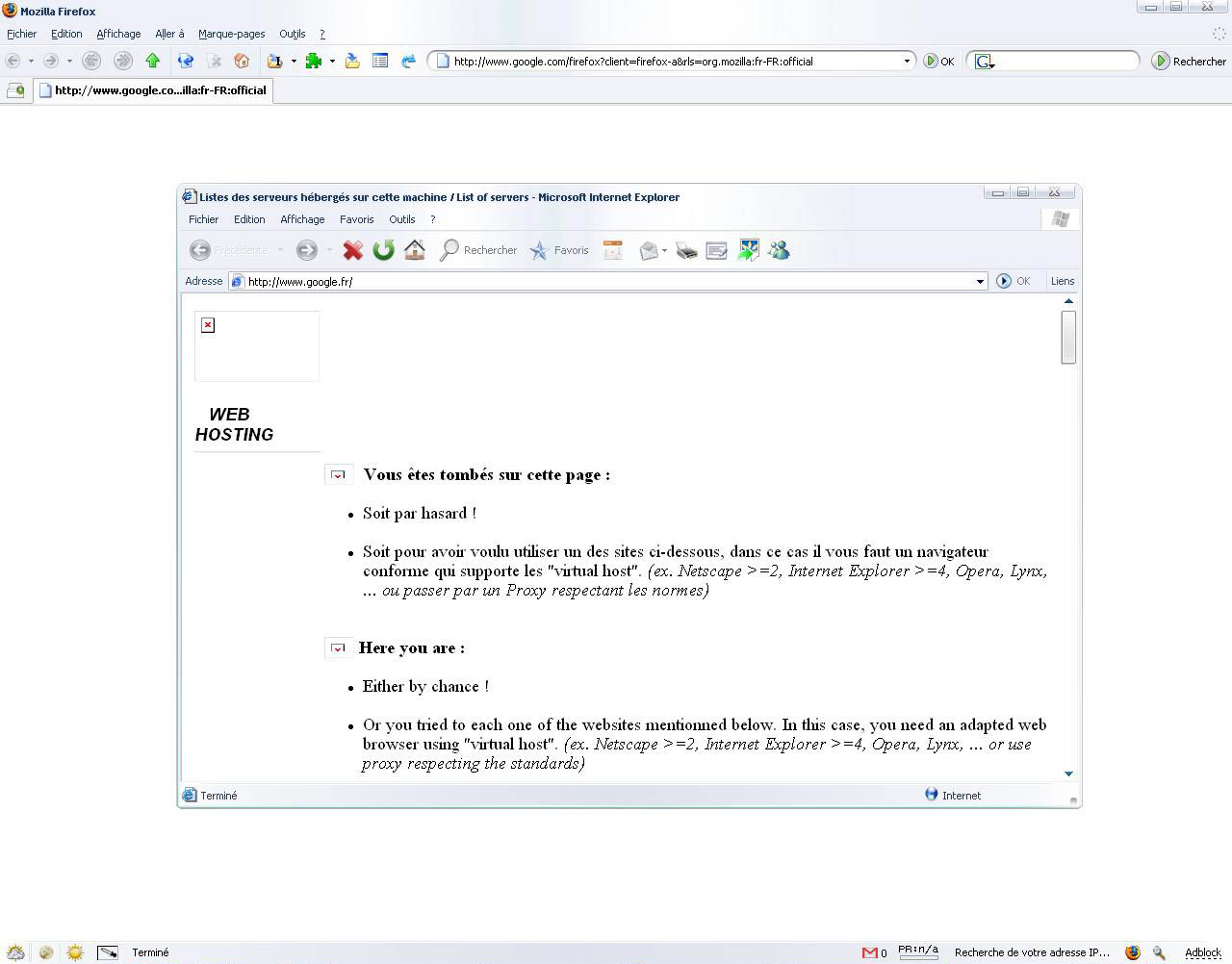The height and width of the screenshot is (964, 1232).
Task: Click the scroll down arrow in Internet Explorer
Action: click(x=1068, y=774)
